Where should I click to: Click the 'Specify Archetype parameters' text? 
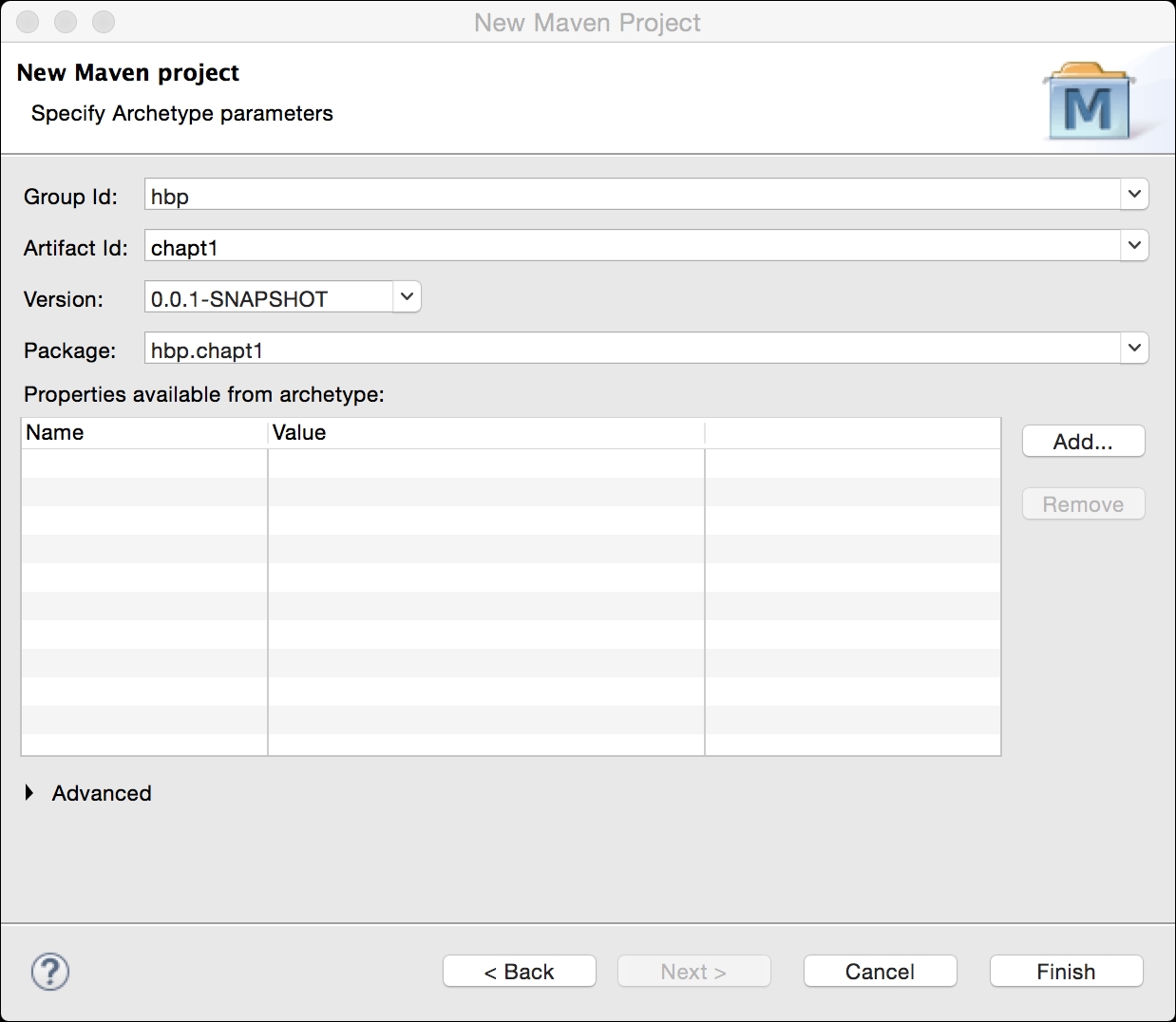click(x=182, y=113)
